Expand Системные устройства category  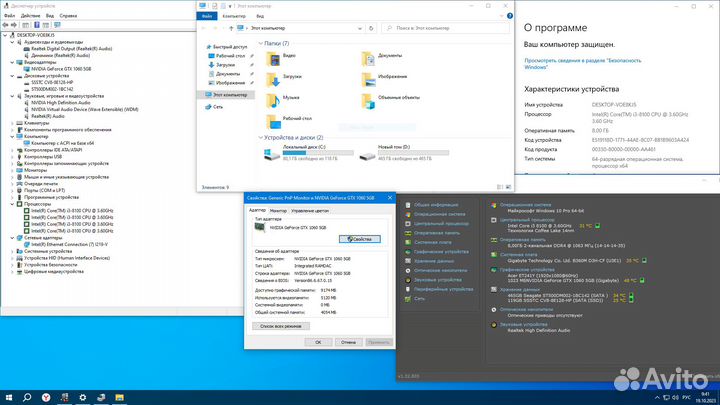12,251
